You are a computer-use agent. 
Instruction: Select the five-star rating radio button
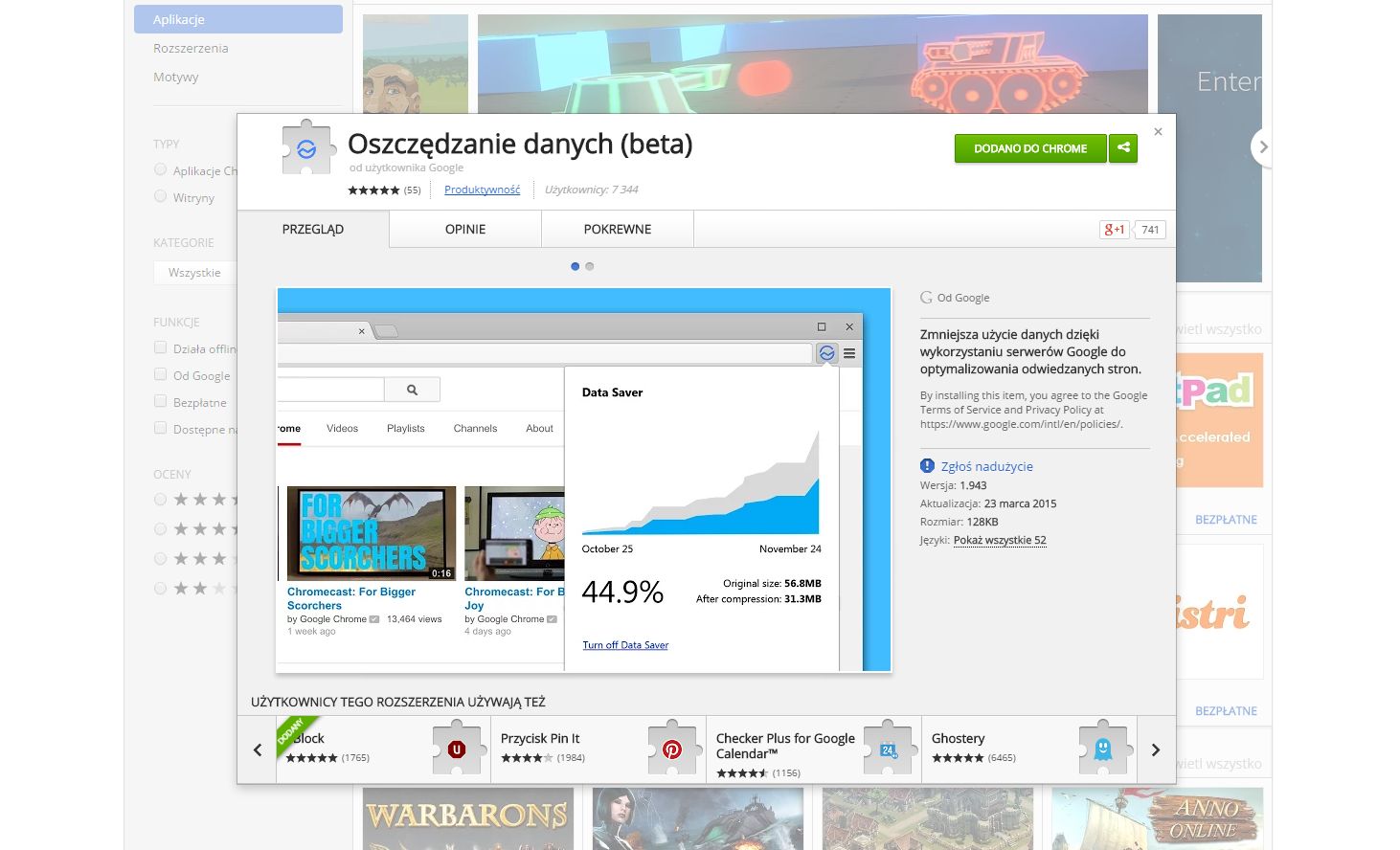coord(160,500)
